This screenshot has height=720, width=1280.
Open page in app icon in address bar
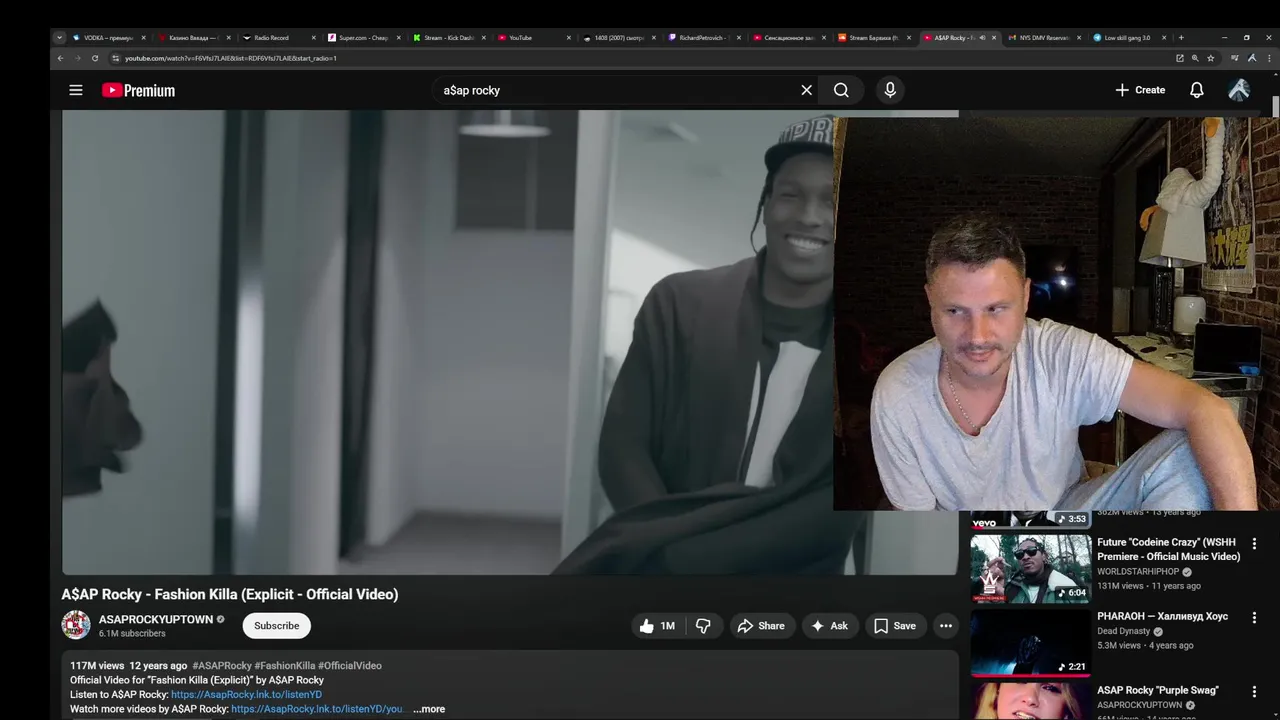pos(1180,58)
